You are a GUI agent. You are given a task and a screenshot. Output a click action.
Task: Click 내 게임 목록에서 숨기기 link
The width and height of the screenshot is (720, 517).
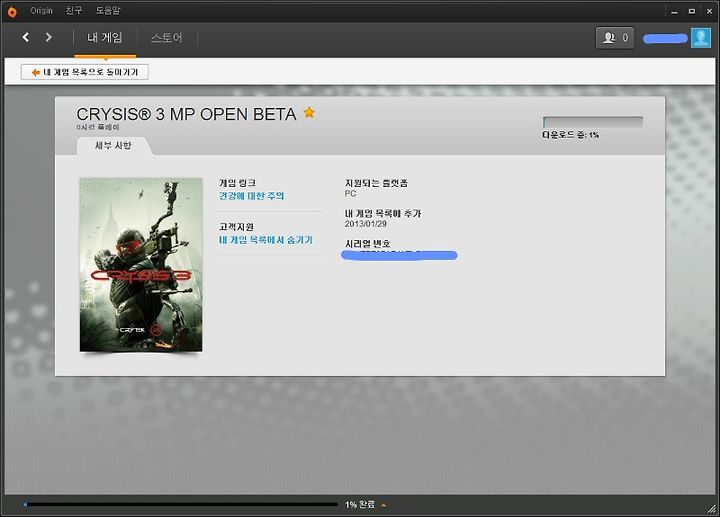266,240
